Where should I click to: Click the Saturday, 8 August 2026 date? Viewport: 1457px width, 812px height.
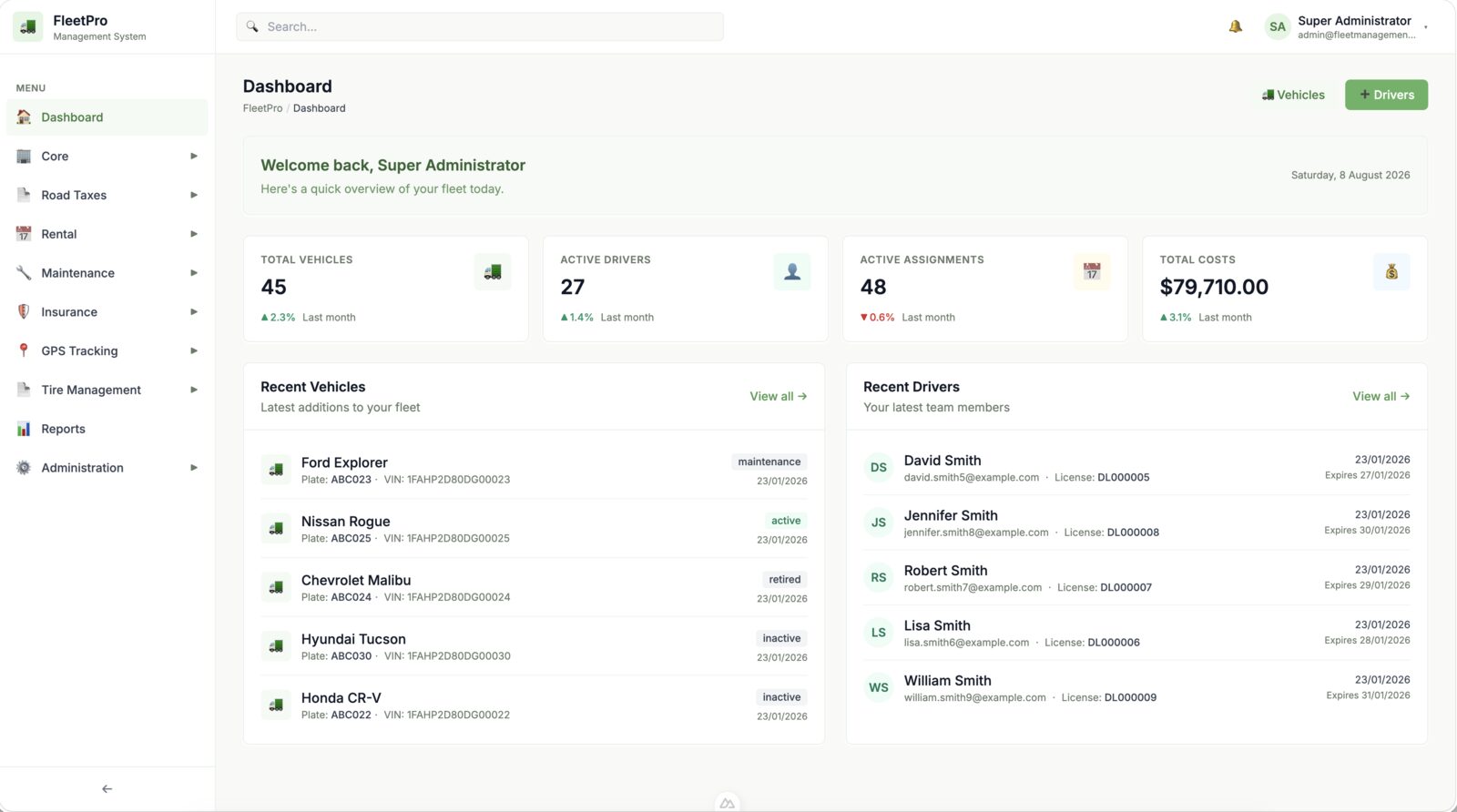[1350, 175]
